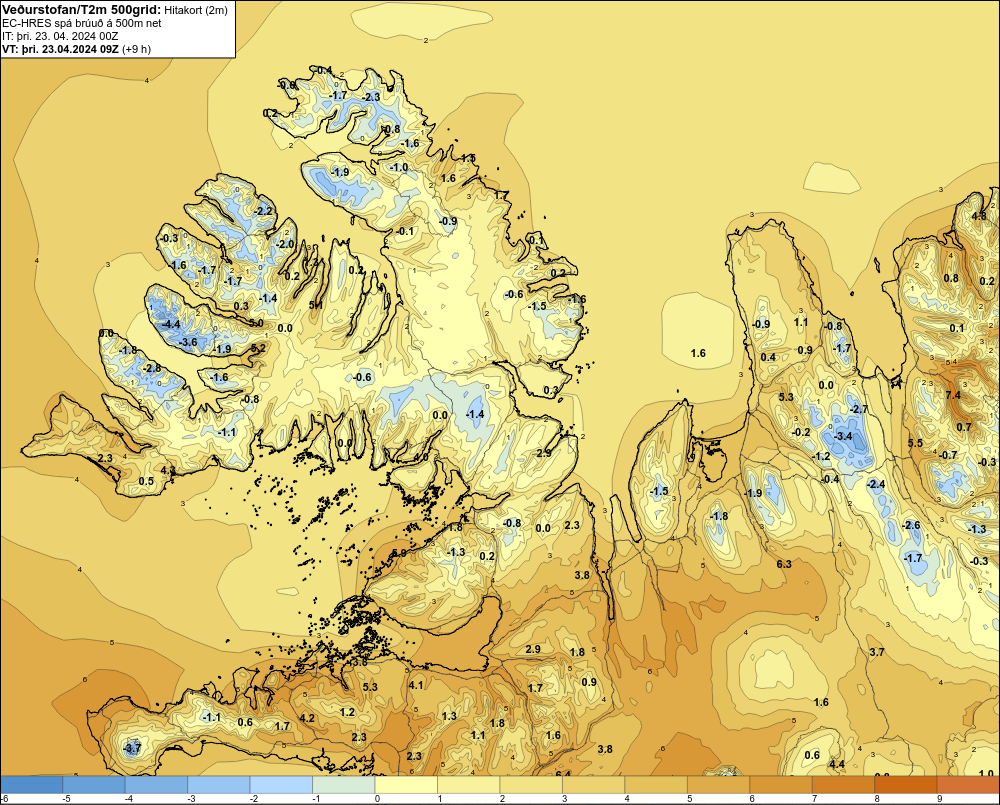Pick the -1 to 0 pale green legend band
Image resolution: width=1000 pixels, height=805 pixels.
pos(344,785)
